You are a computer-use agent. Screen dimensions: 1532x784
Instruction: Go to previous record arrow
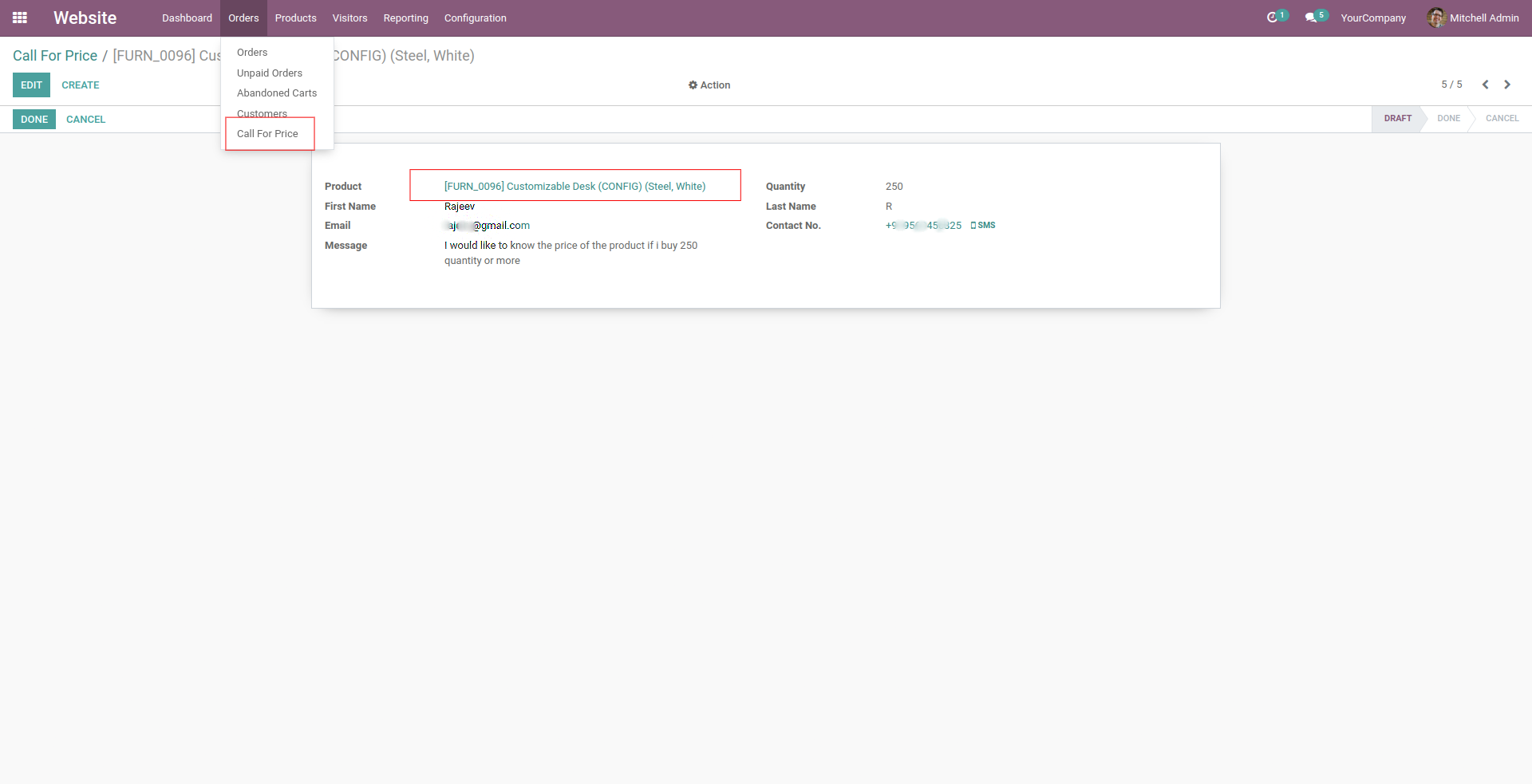[x=1486, y=85]
